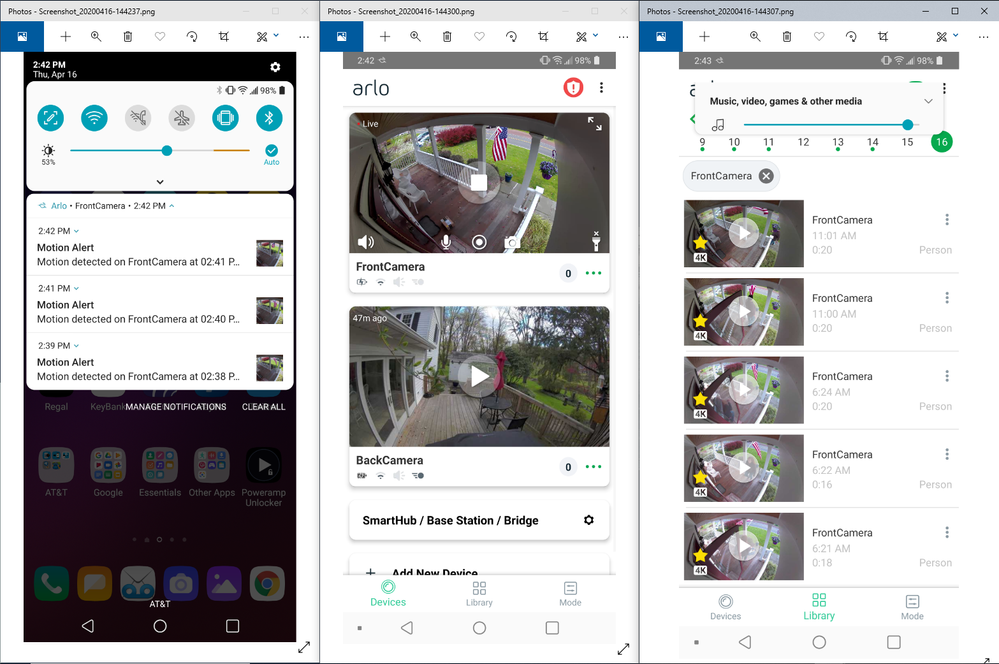Take FrontCamera snapshot
The width and height of the screenshot is (999, 664).
click(x=512, y=242)
